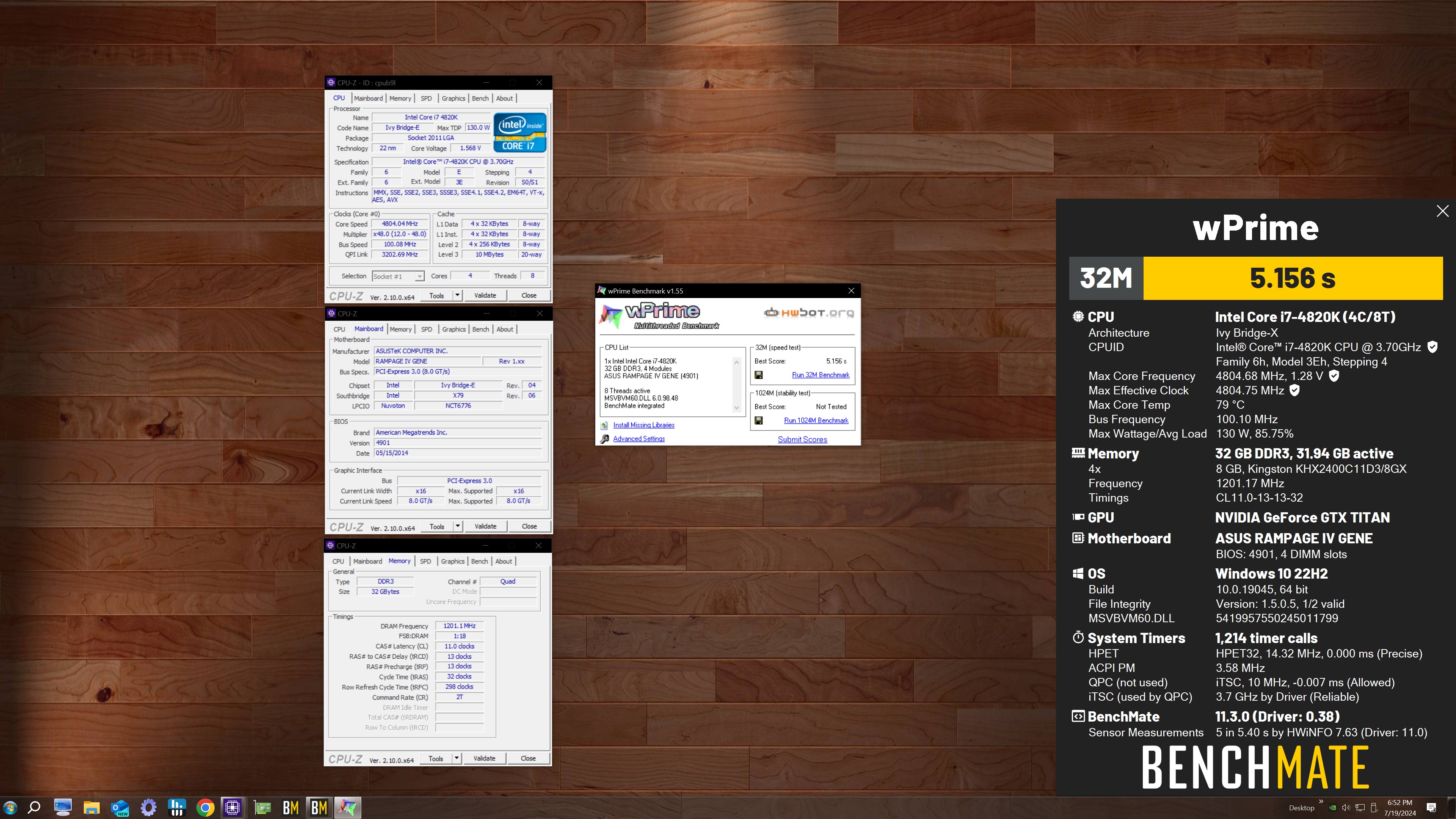Click the Multiplier x48.0 (12.0 - 48.0) field
Viewport: 1456px width, 819px height.
(400, 234)
